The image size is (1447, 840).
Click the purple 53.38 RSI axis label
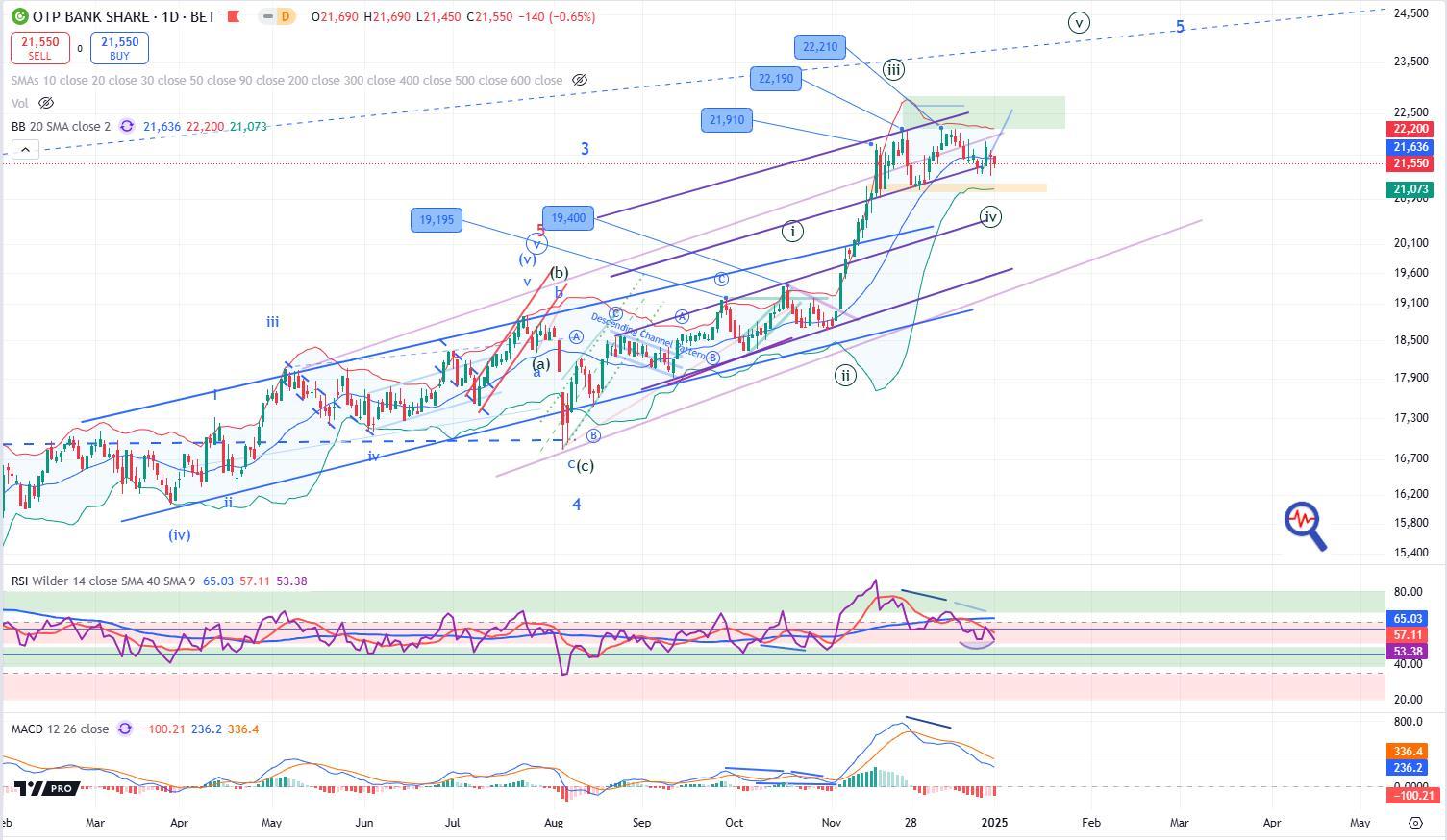1408,651
